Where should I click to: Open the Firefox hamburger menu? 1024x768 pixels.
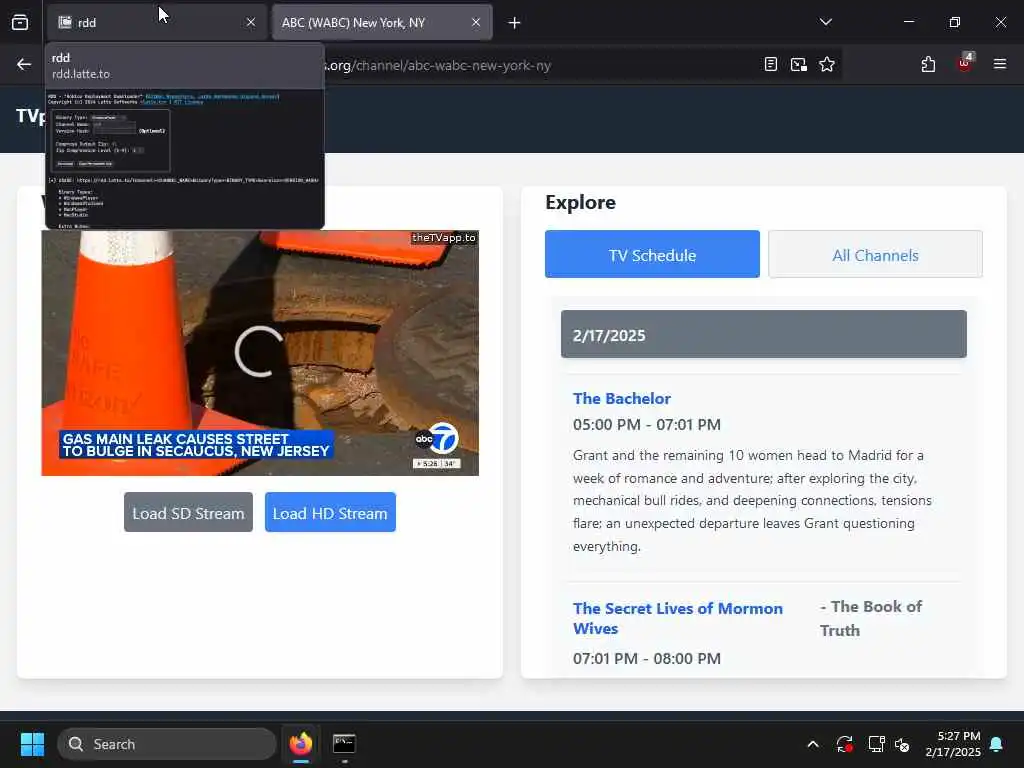pyautogui.click(x=1000, y=64)
